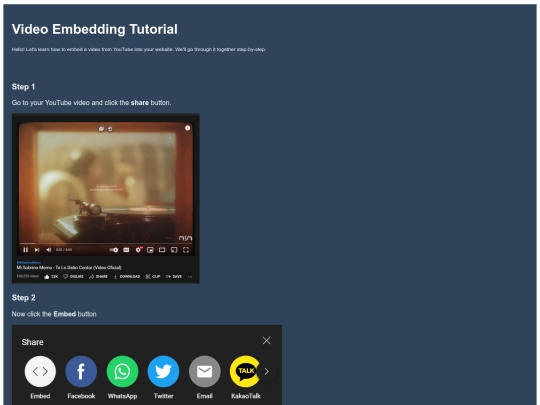
Task: Like the video (22K thumbs up)
Action: point(51,277)
